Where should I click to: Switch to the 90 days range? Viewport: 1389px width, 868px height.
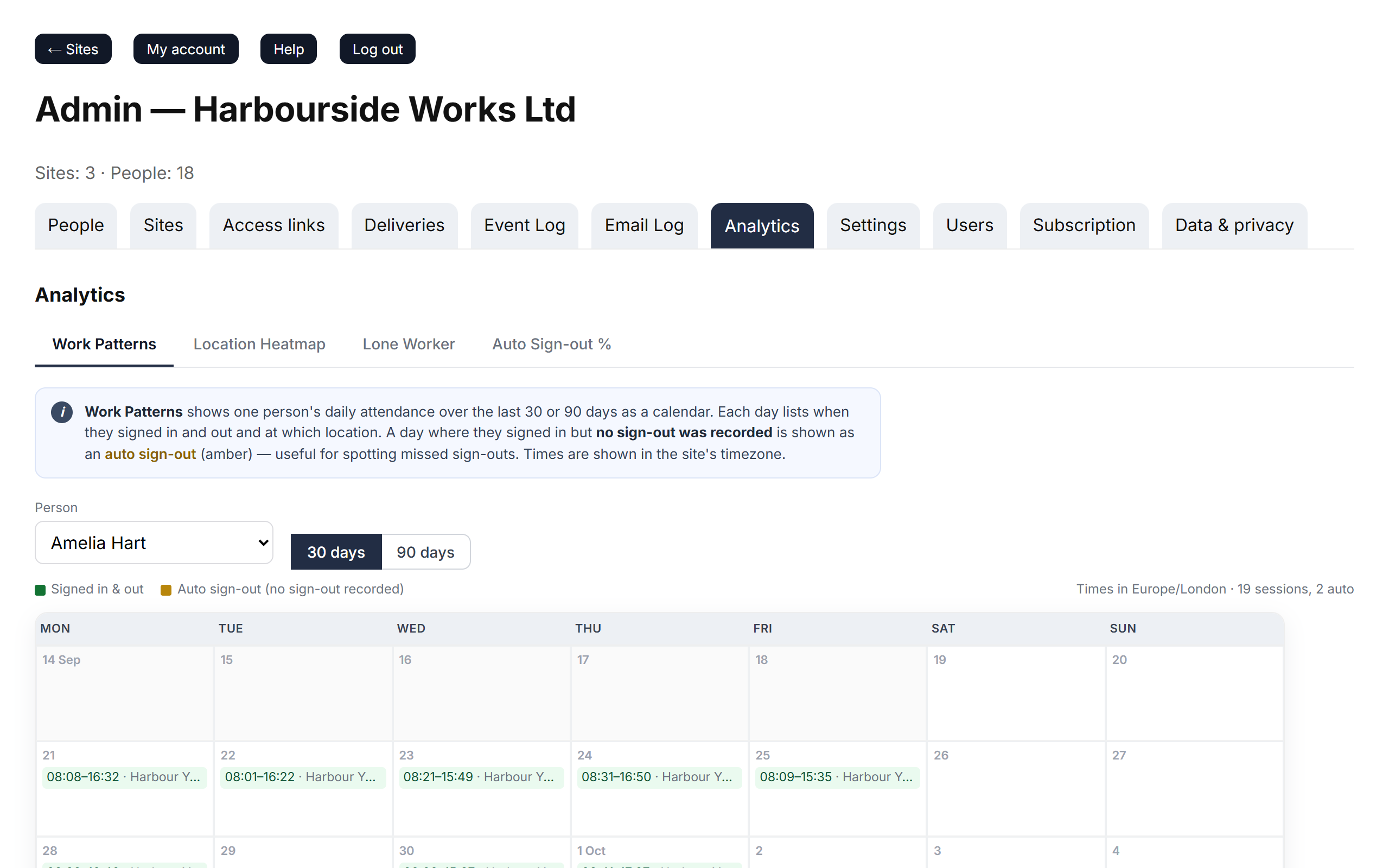click(425, 552)
